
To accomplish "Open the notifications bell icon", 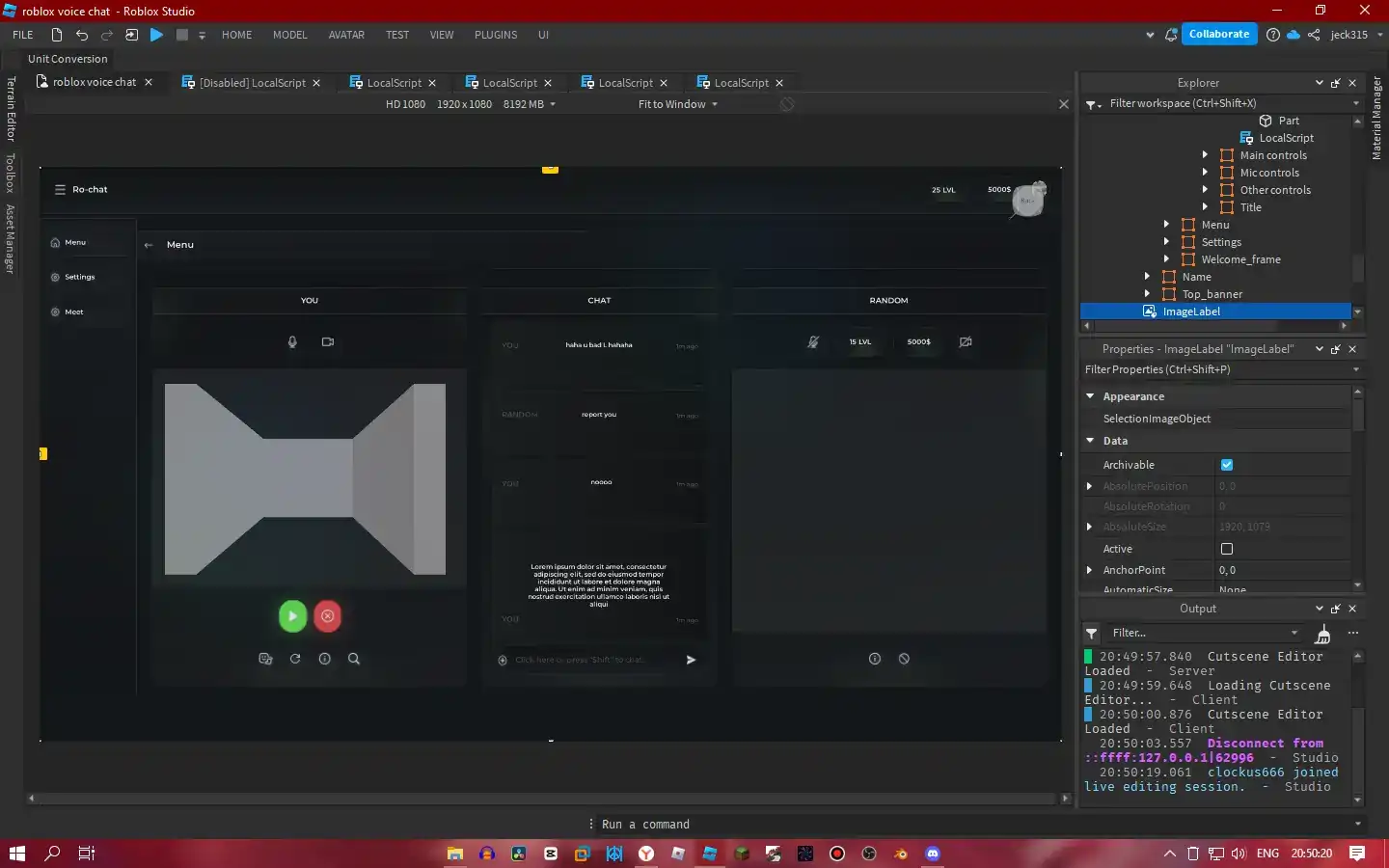I will (x=1171, y=35).
